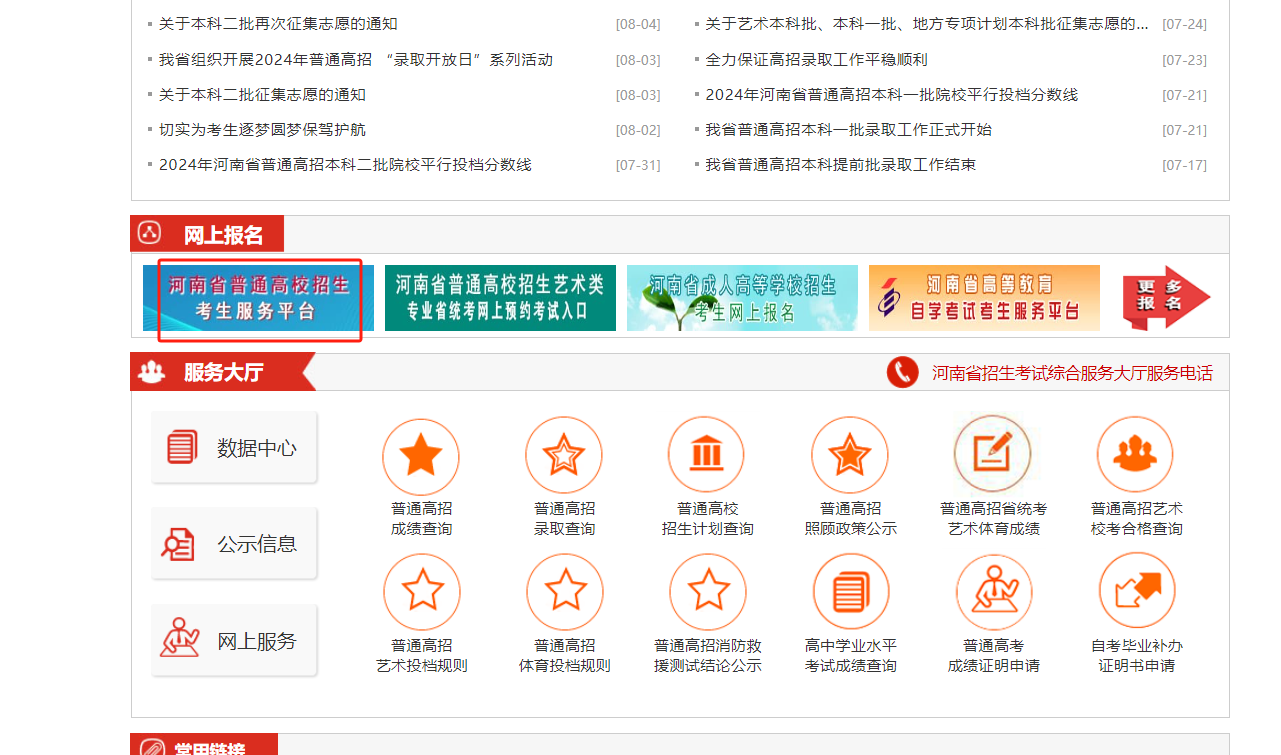Click 普通高考成绩证明申请 icon
1281x755 pixels.
pos(993,592)
